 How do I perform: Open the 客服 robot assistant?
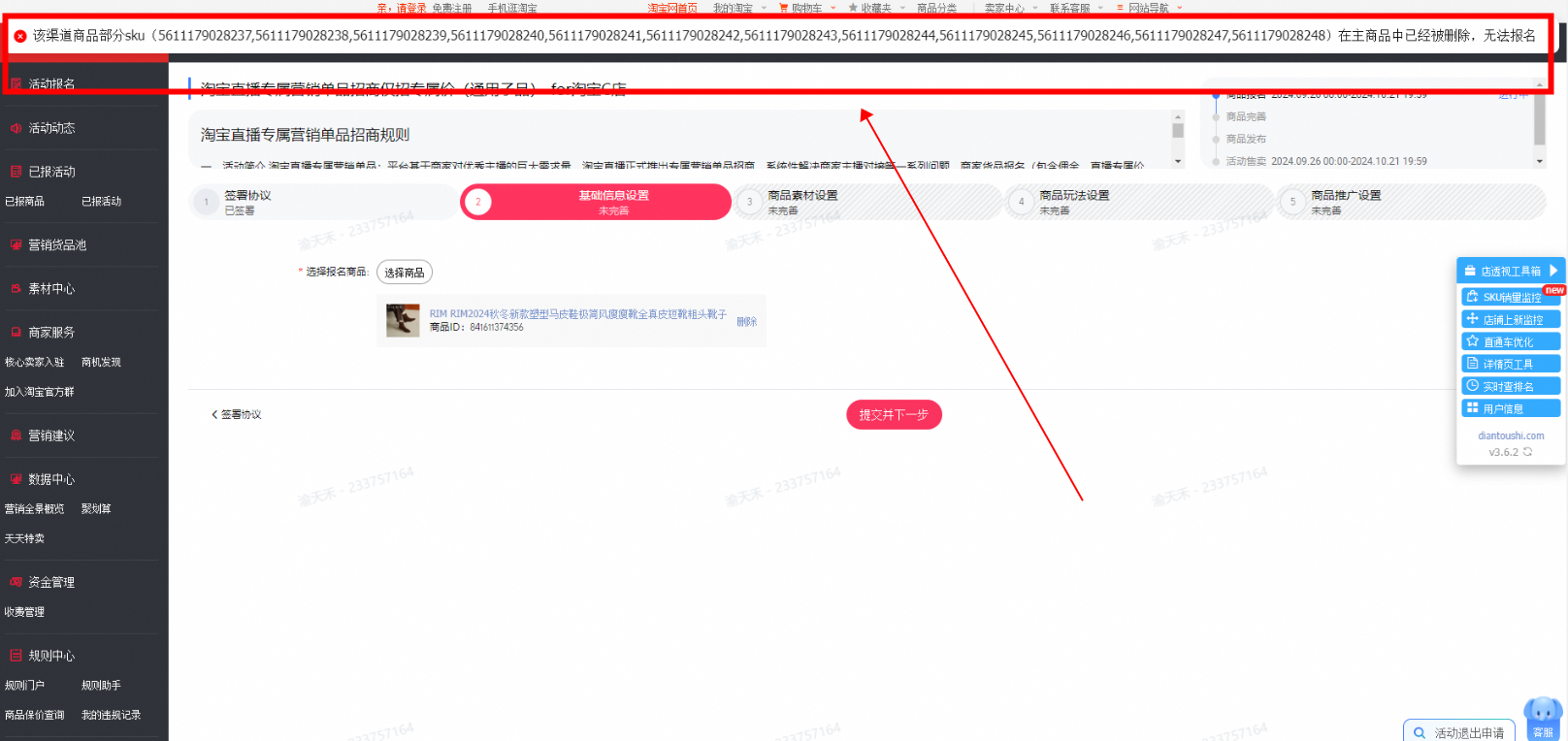pos(1543,718)
